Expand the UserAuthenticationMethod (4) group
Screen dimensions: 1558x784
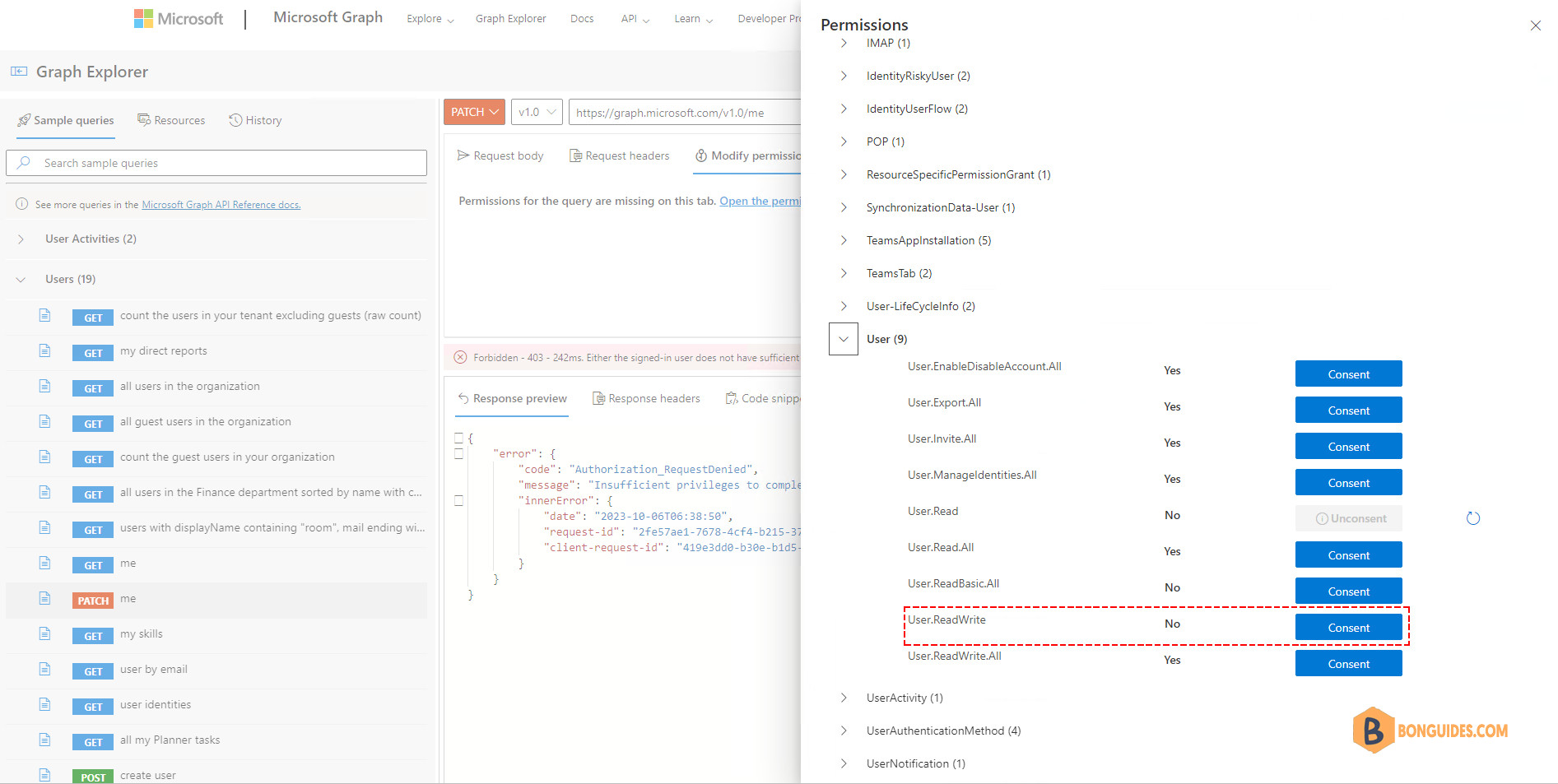pos(844,731)
